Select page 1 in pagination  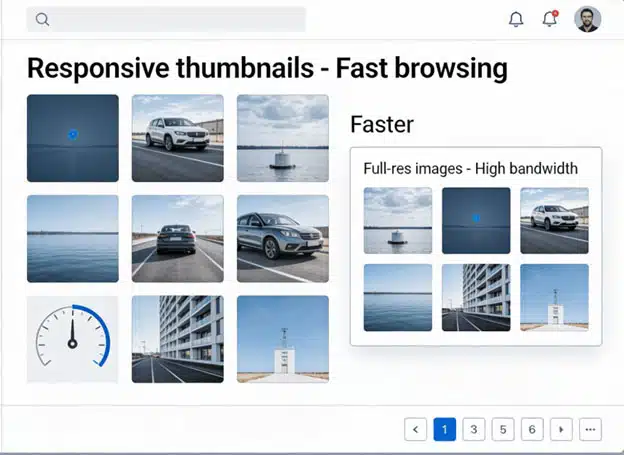(x=445, y=429)
